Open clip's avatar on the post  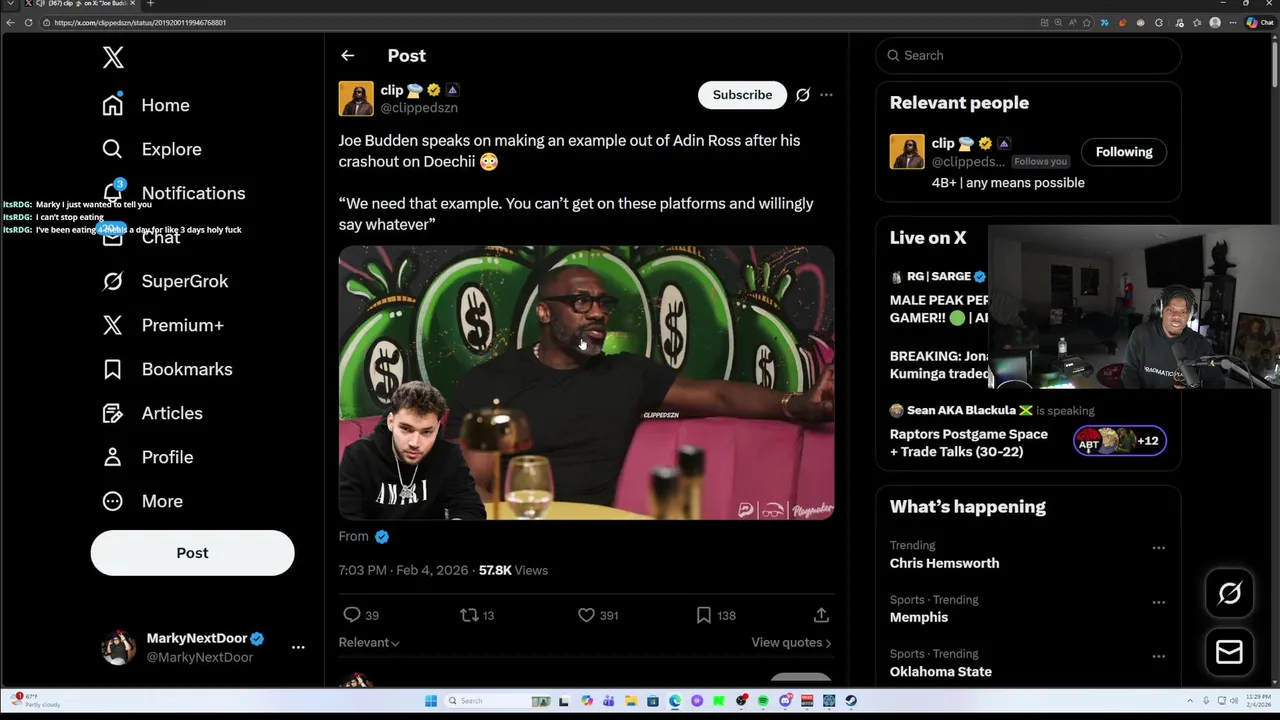click(x=356, y=98)
